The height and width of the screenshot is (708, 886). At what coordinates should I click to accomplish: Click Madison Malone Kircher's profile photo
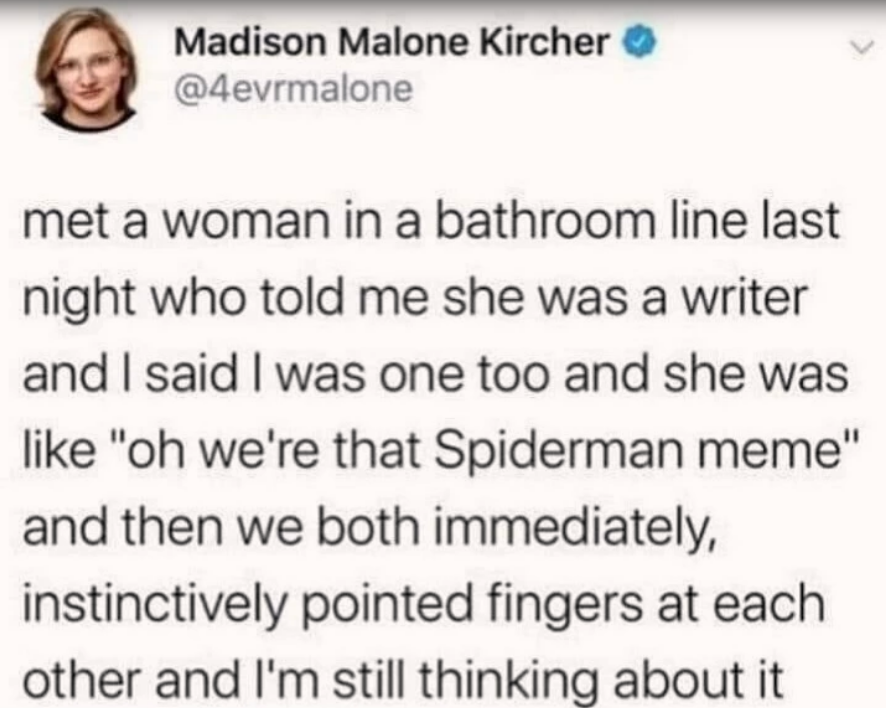(x=85, y=70)
